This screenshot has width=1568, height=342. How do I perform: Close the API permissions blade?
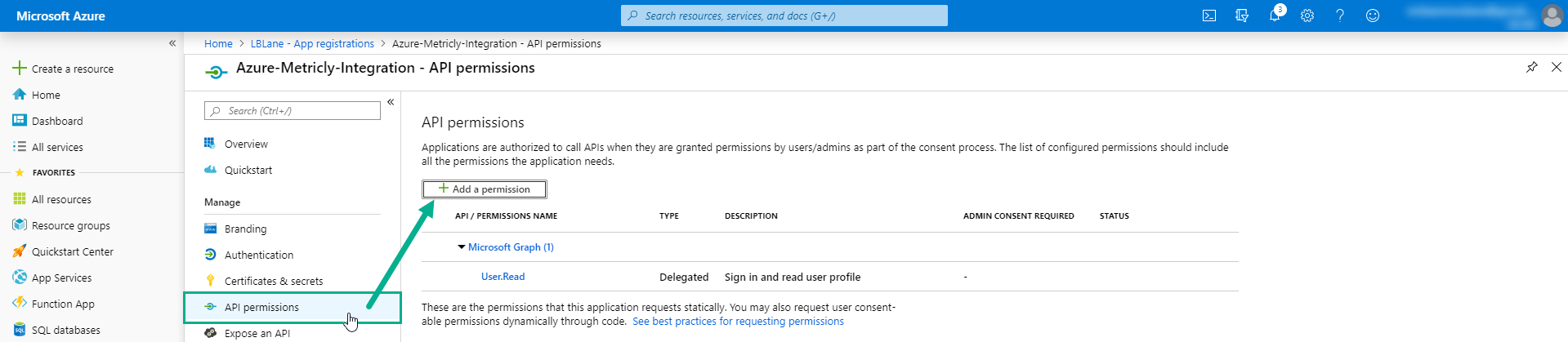pos(1556,67)
